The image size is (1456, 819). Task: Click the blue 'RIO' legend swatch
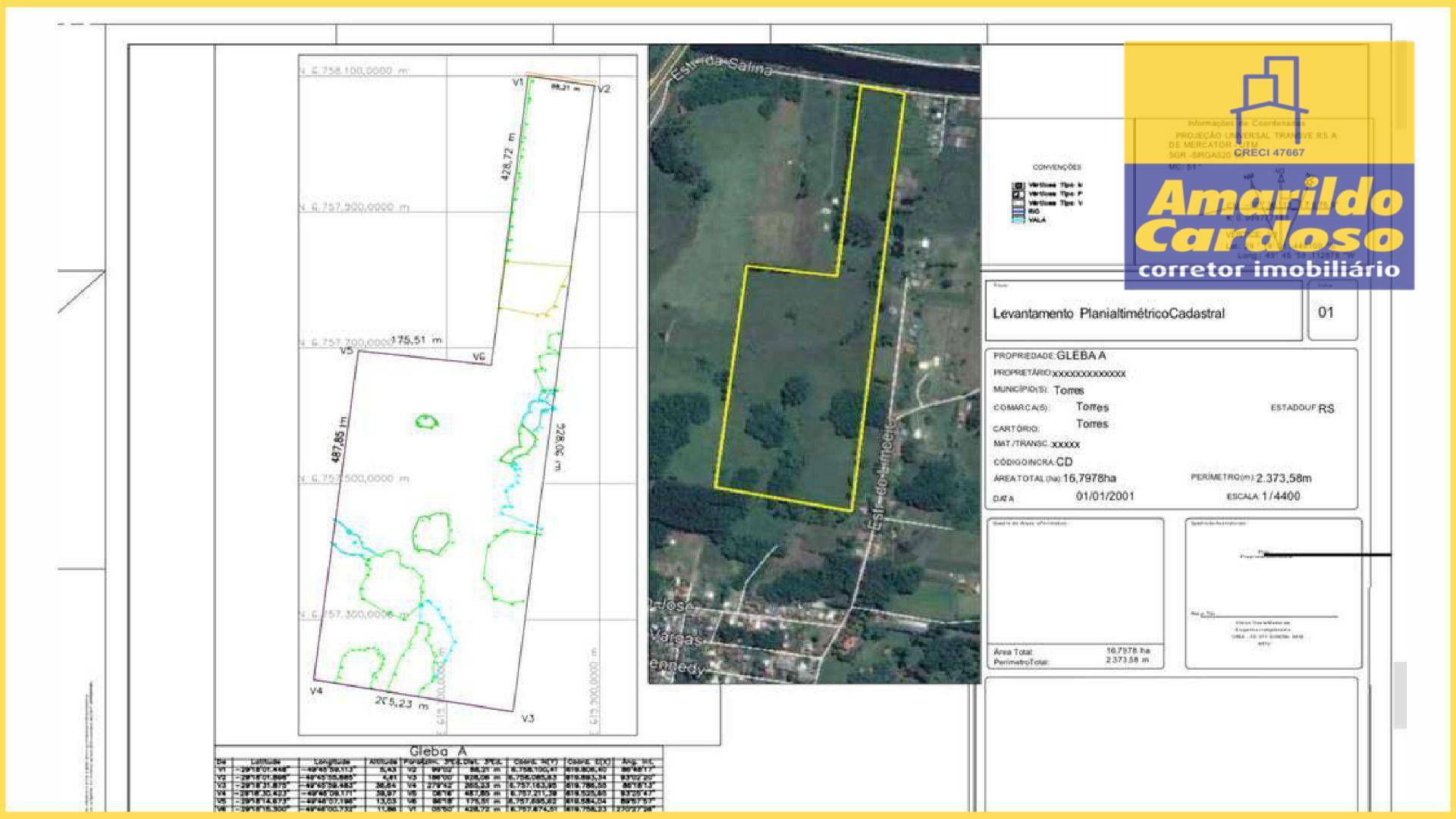tap(1019, 212)
